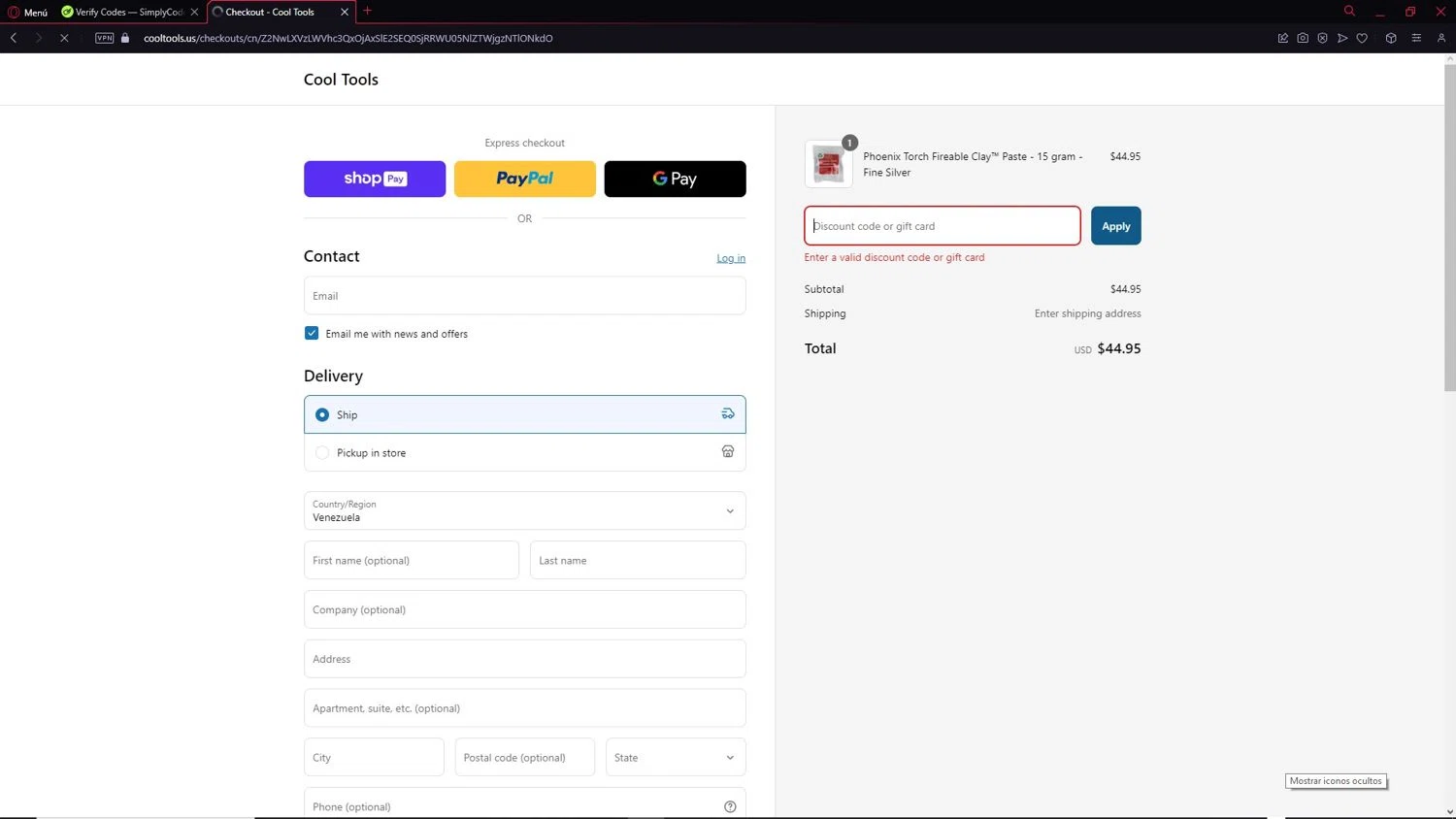
Task: Select the Ship delivery radio button
Action: coord(322,414)
